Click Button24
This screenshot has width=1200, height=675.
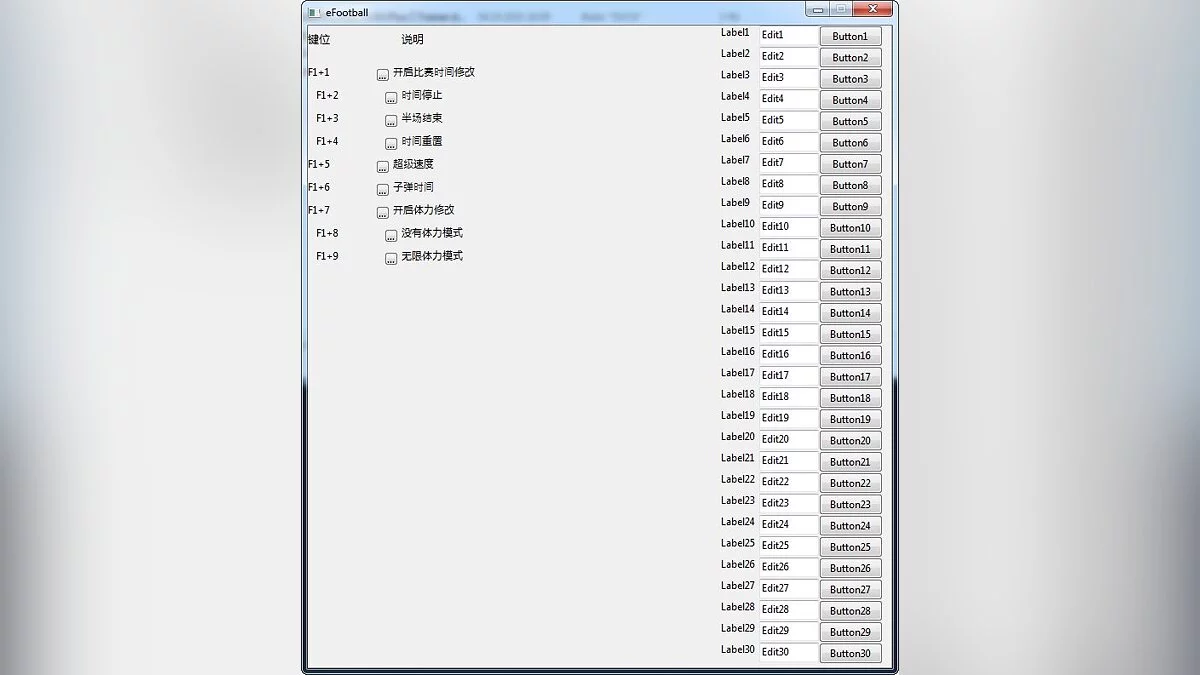point(851,525)
